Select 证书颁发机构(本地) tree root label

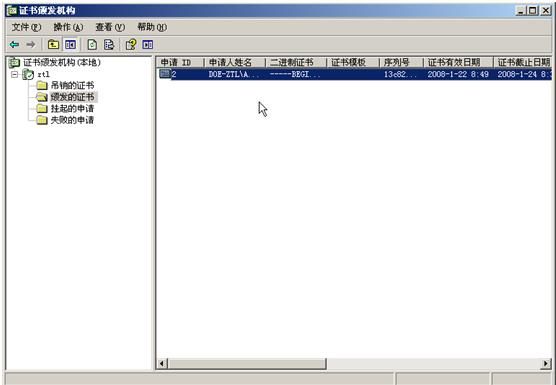point(62,63)
